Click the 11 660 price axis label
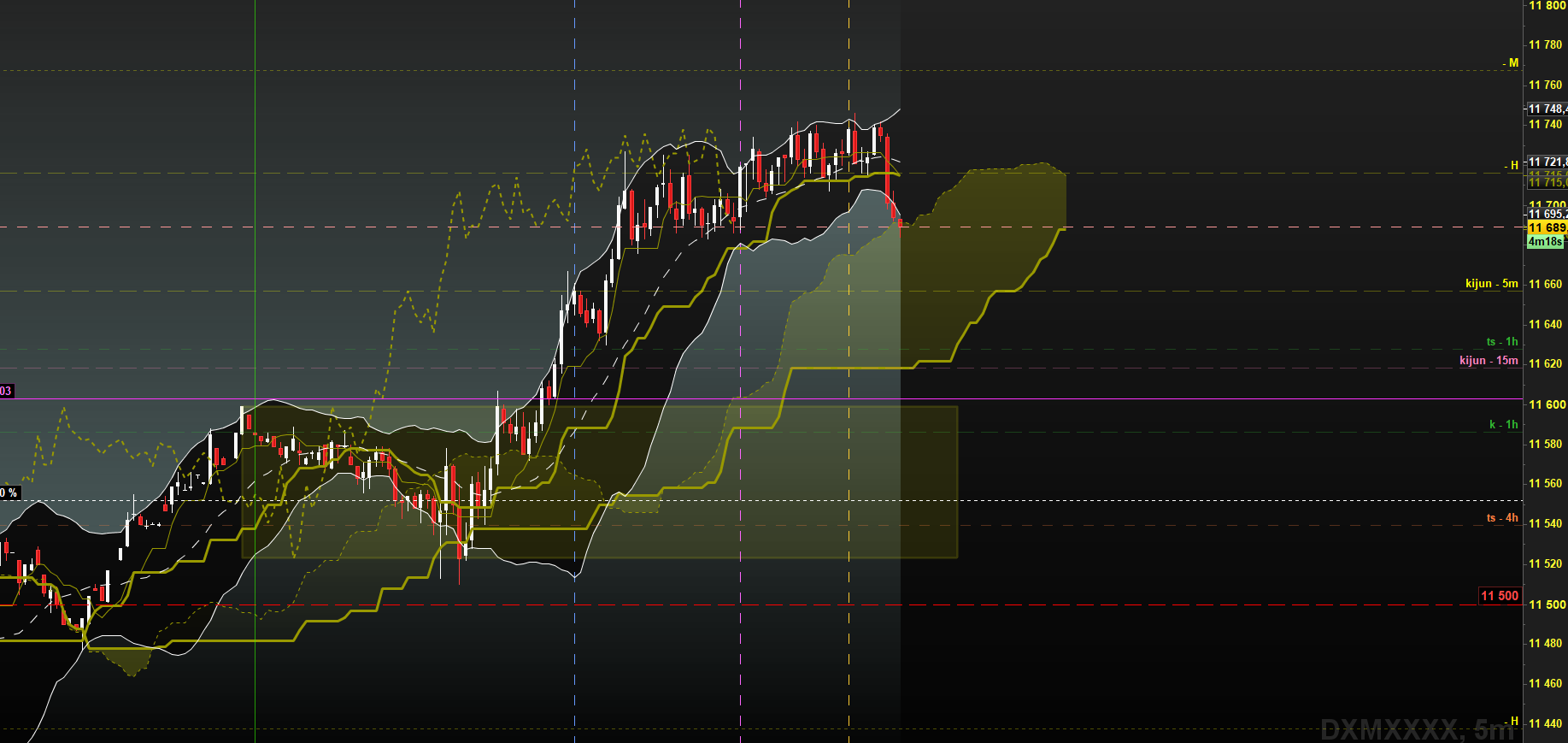Screen dimensions: 1568x743 click(x=1546, y=285)
